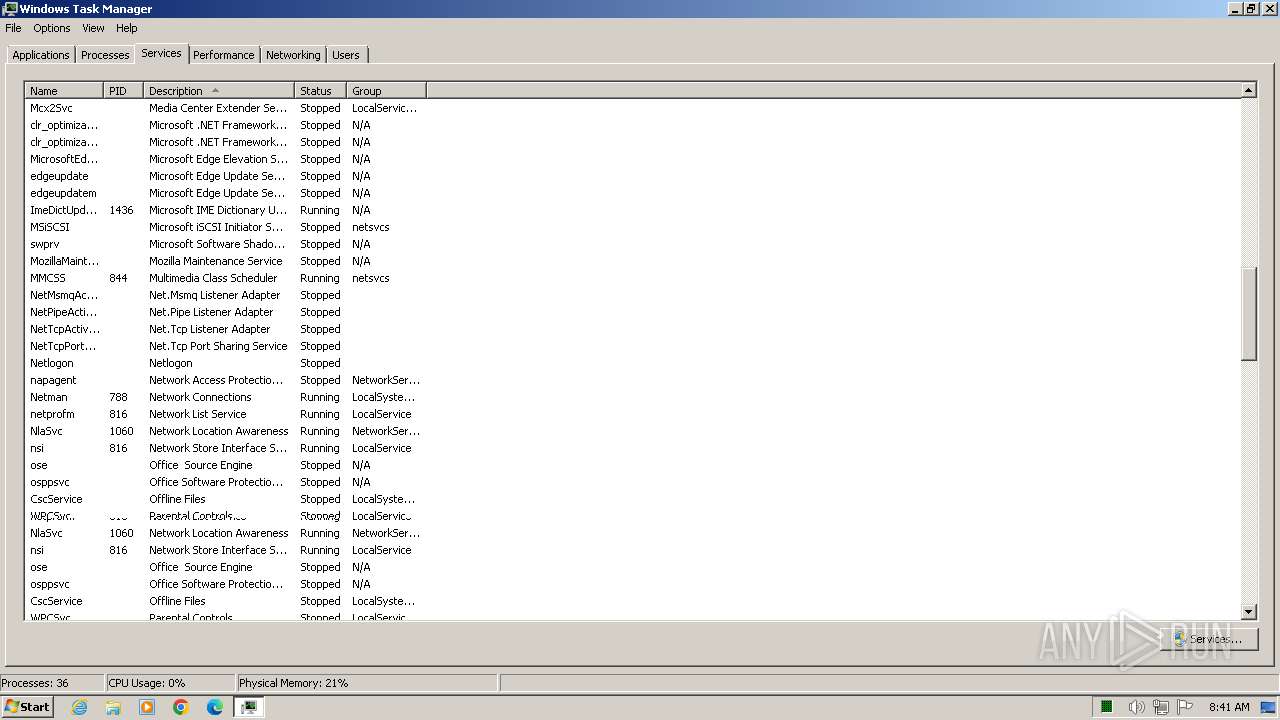
Task: Click PID 844 cell
Action: tap(118, 278)
